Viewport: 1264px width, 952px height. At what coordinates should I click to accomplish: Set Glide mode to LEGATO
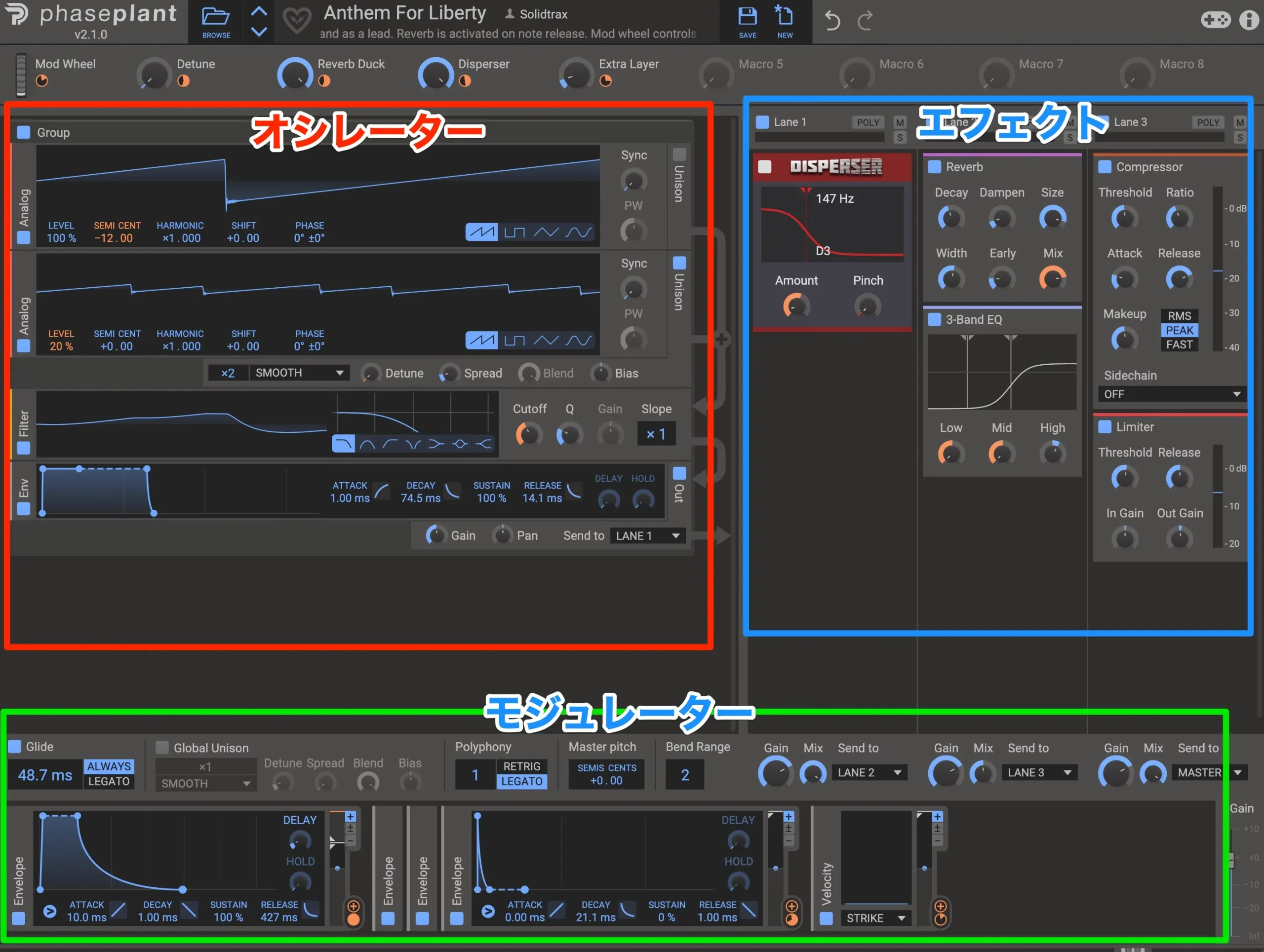tap(109, 781)
